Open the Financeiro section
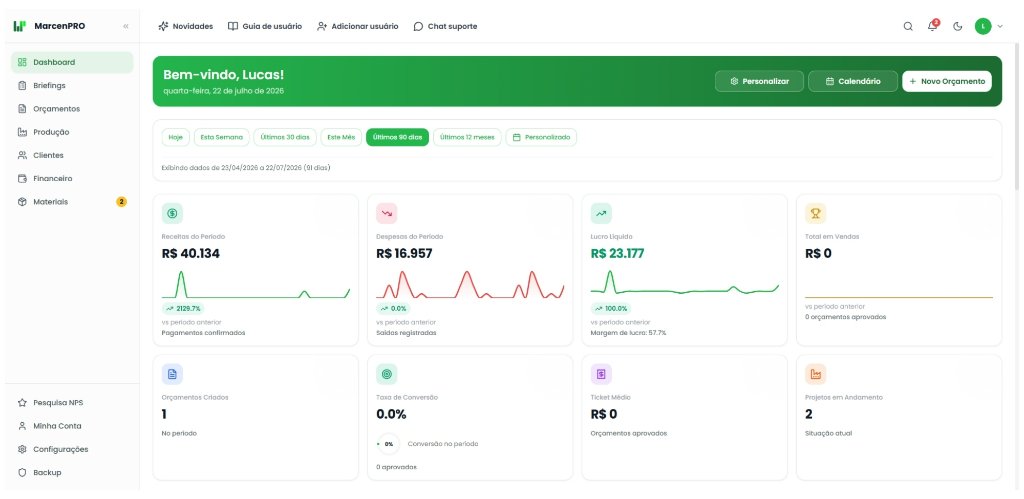The image size is (1024, 499). [72, 178]
